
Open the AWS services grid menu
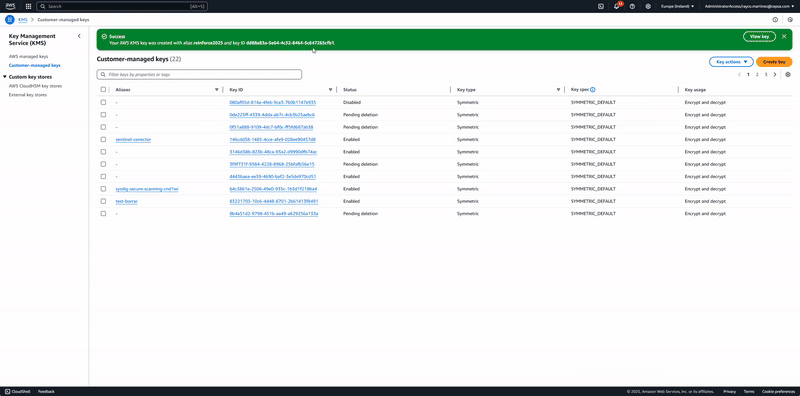pos(28,7)
